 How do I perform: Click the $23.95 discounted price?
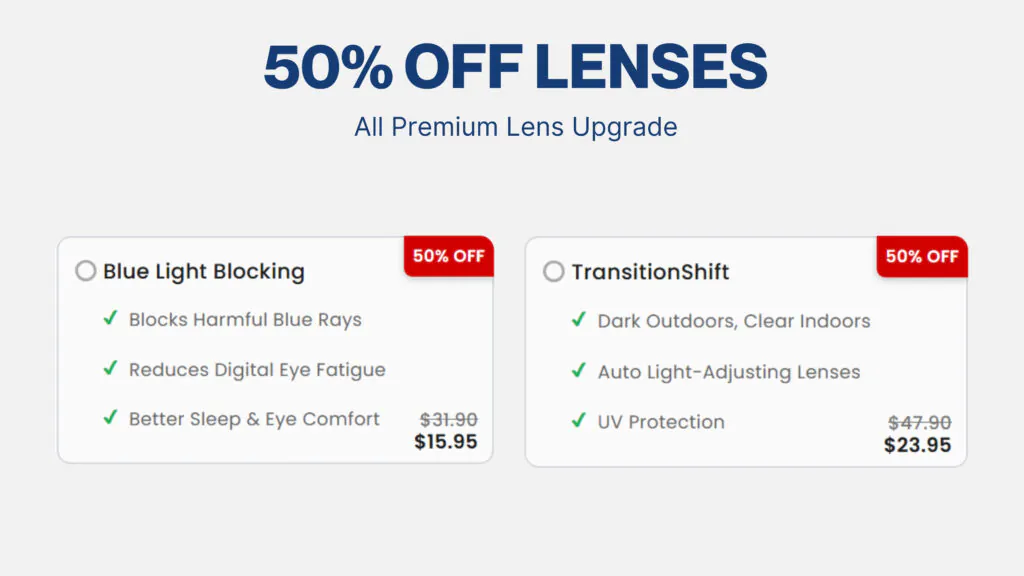tap(917, 445)
